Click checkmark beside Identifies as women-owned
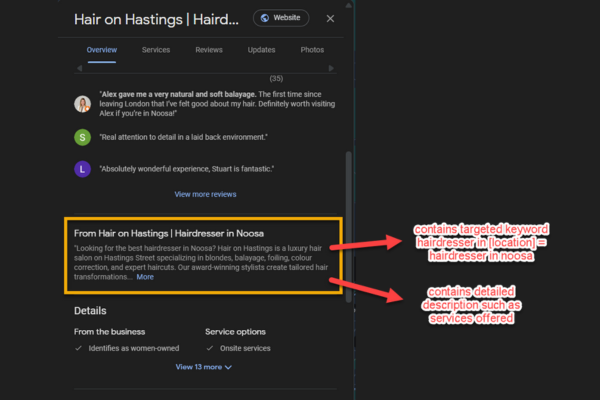This screenshot has width=600, height=400. click(x=79, y=348)
